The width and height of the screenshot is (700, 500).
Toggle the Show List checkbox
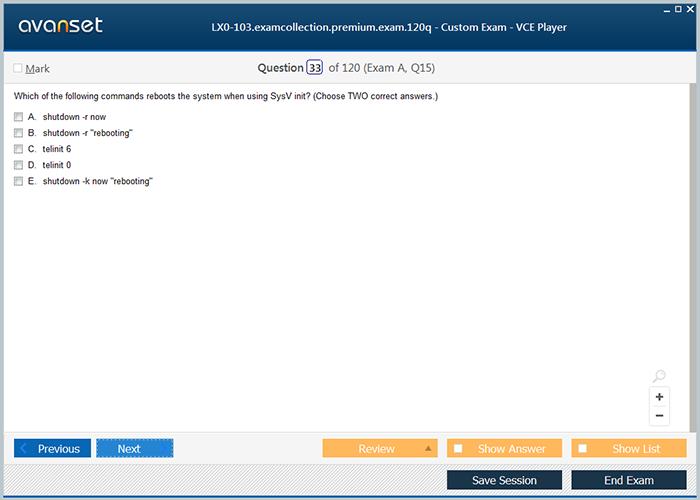pyautogui.click(x=583, y=449)
